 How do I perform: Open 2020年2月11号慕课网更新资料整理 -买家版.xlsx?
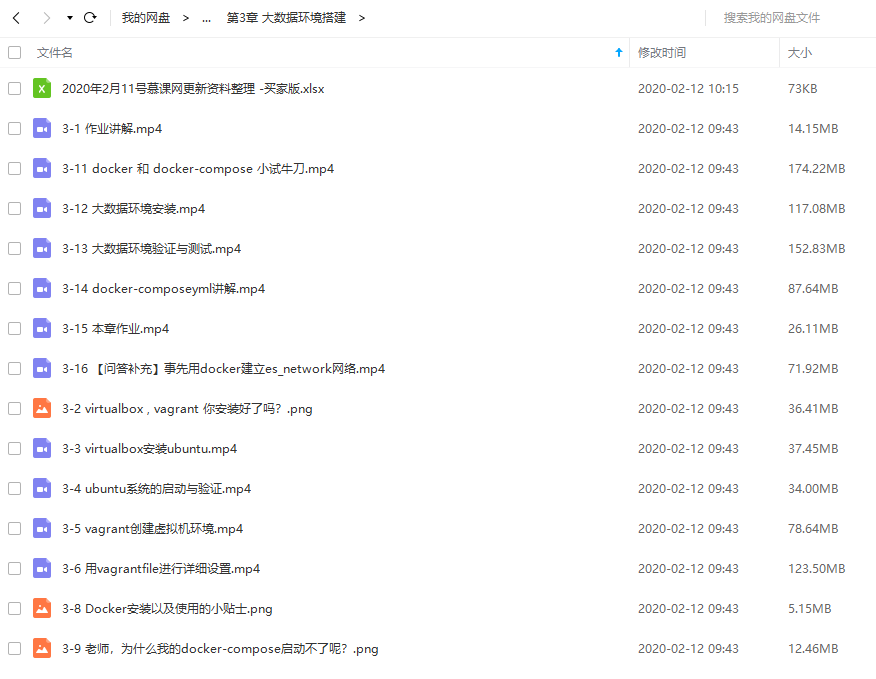point(193,89)
